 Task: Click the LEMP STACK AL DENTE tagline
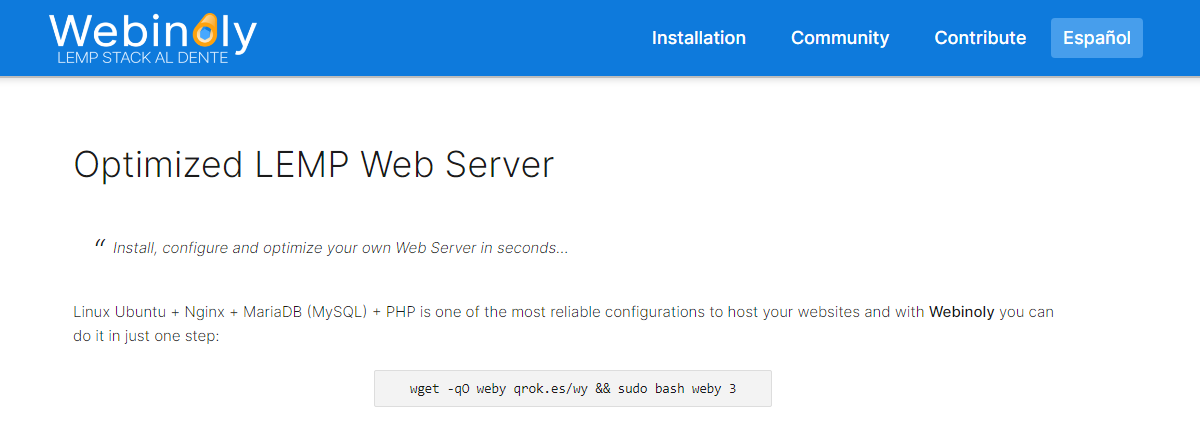click(x=143, y=59)
